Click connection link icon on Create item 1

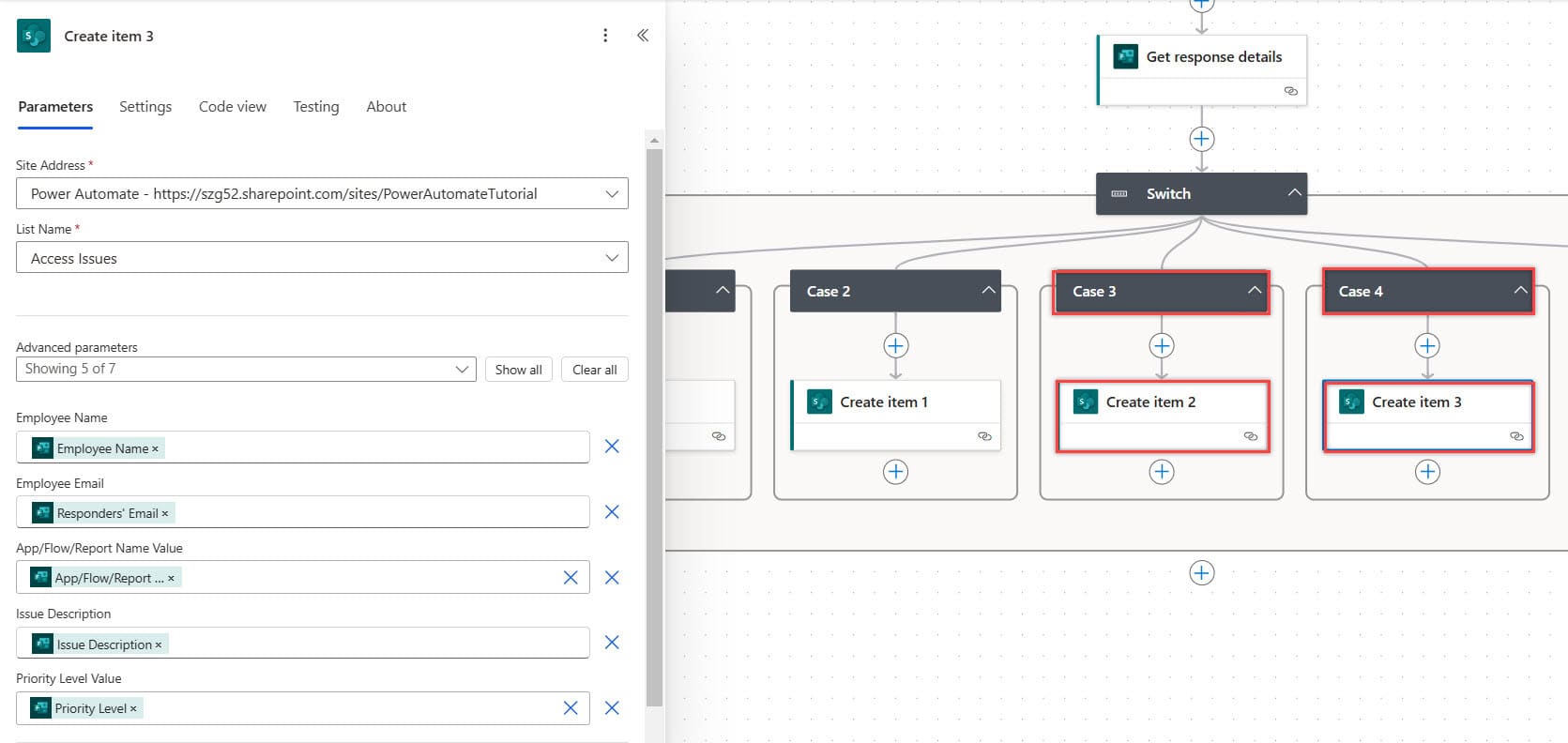click(984, 436)
